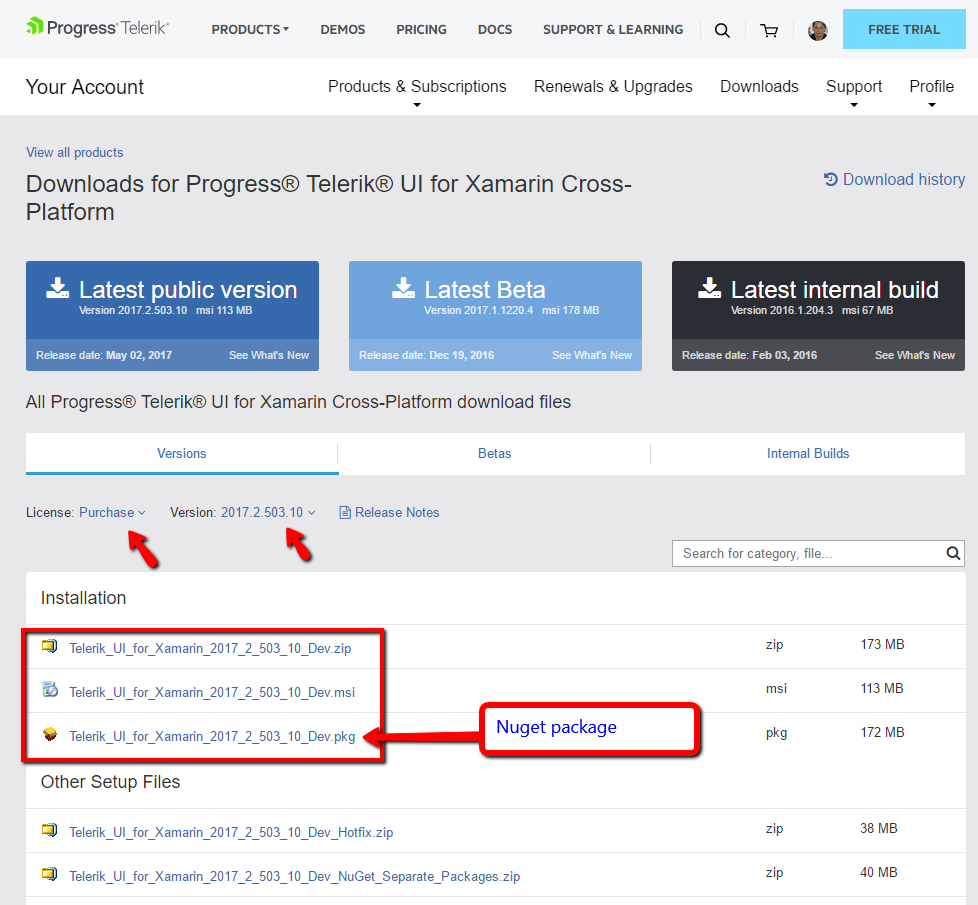Viewport: 978px width, 905px height.
Task: Click See What's New on Latest public version
Action: [269, 356]
